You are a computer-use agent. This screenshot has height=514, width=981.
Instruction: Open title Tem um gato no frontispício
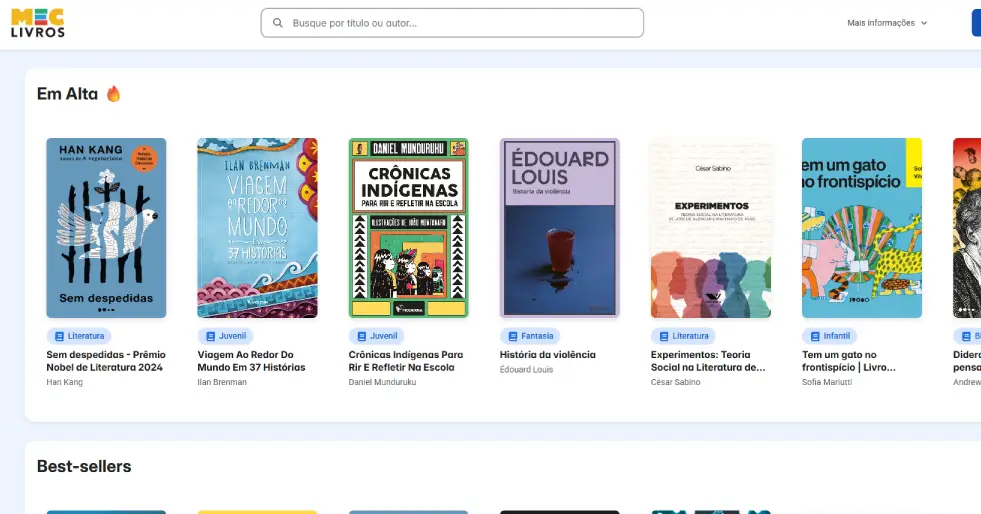tap(849, 361)
